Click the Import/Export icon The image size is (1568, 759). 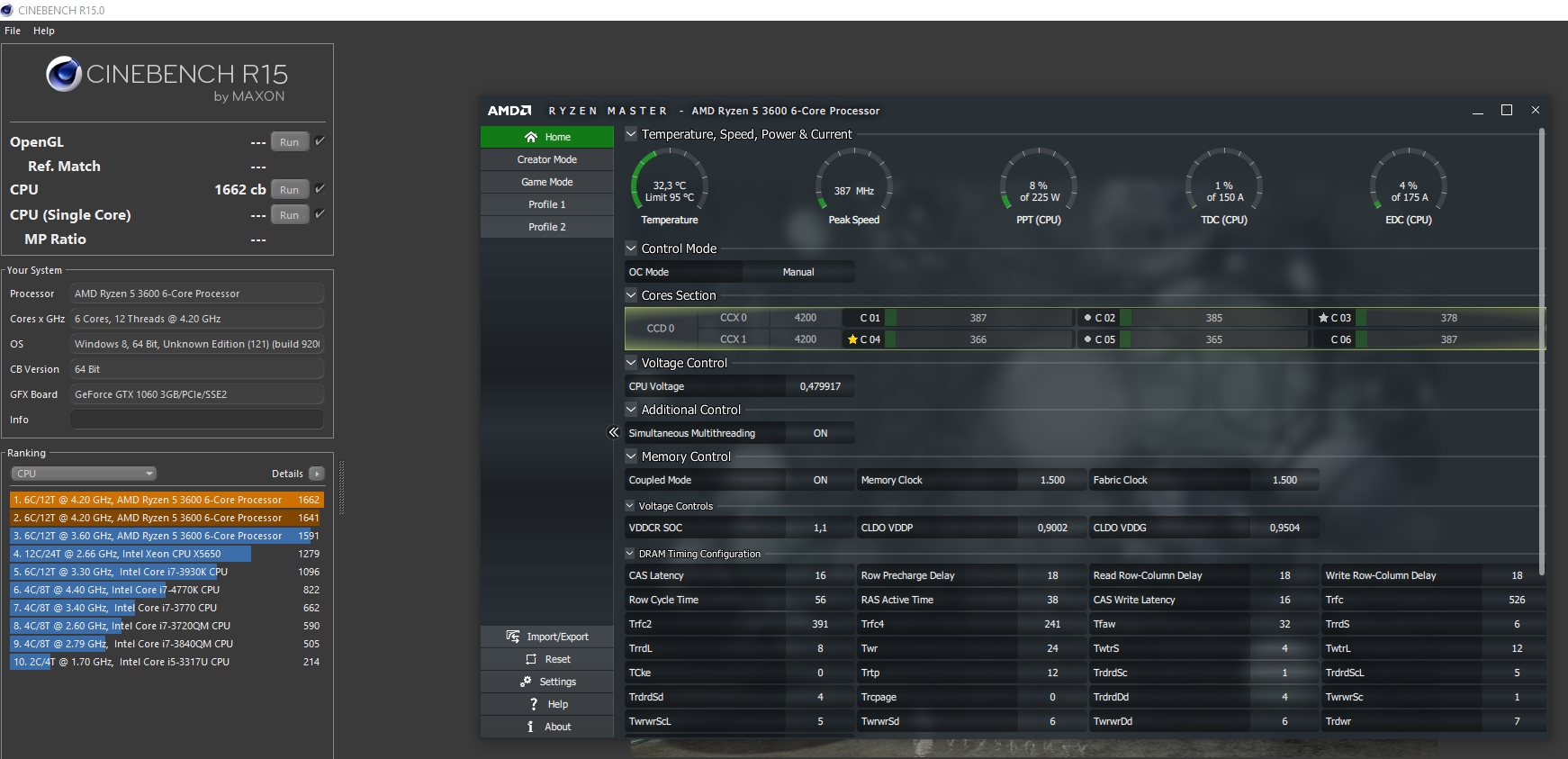[x=513, y=637]
